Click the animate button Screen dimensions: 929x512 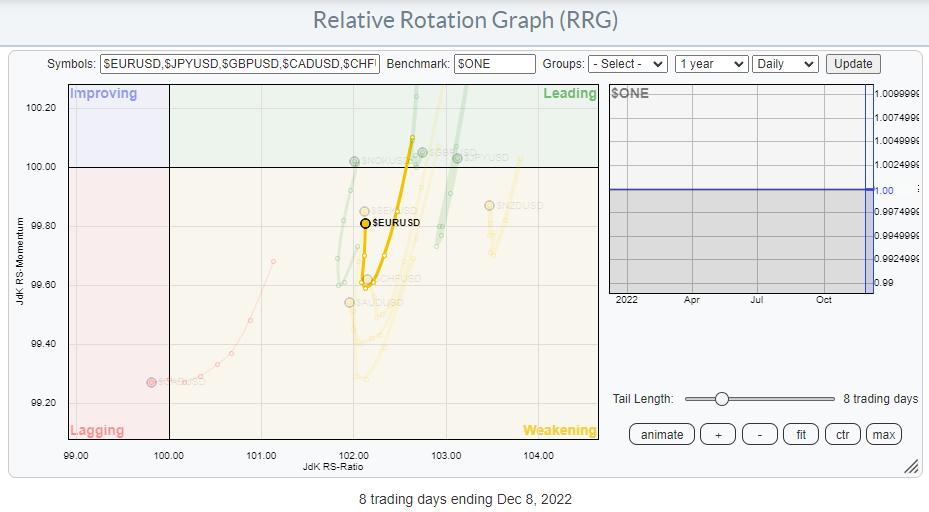(x=662, y=434)
